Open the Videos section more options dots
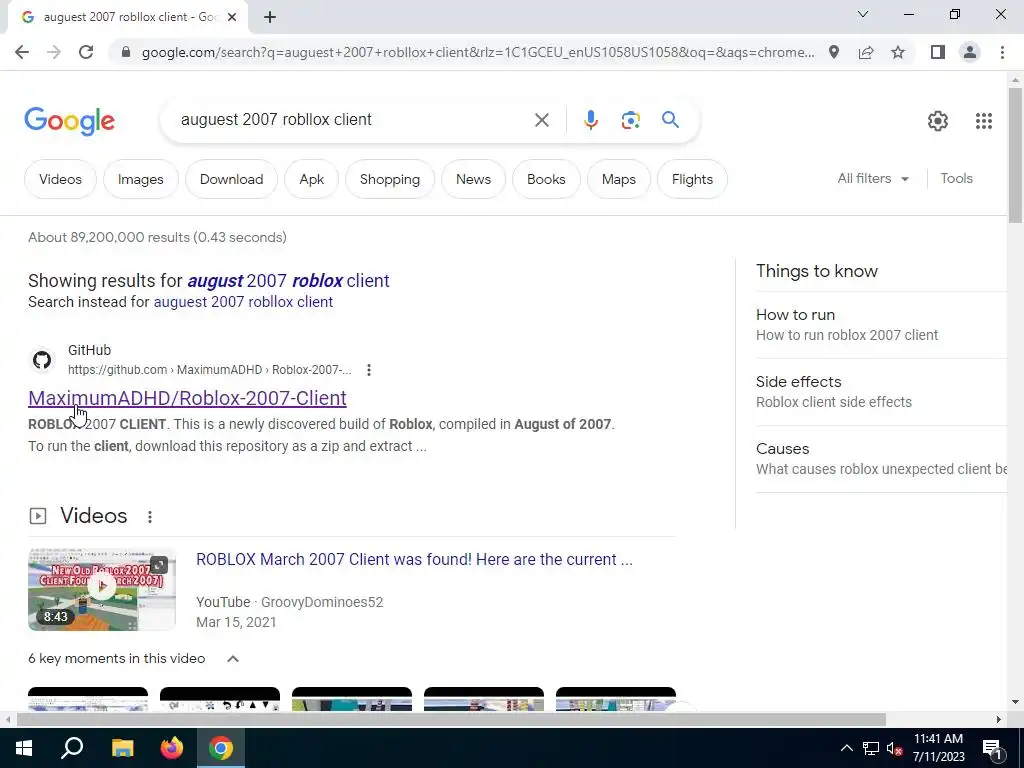The width and height of the screenshot is (1024, 768). click(150, 517)
